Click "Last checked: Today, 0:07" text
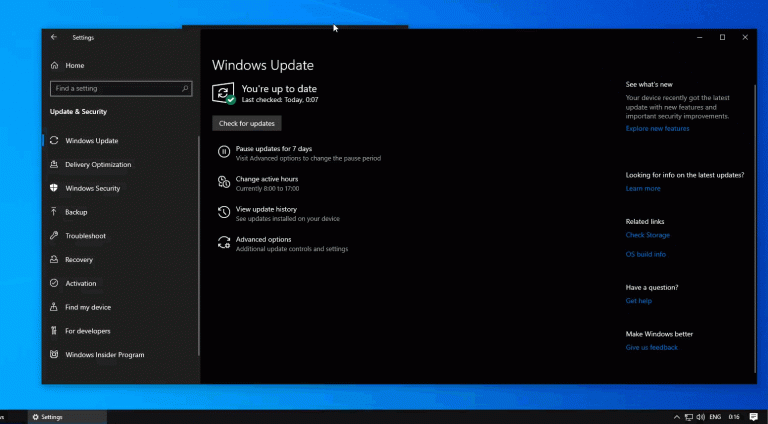The height and width of the screenshot is (424, 768). (280, 100)
